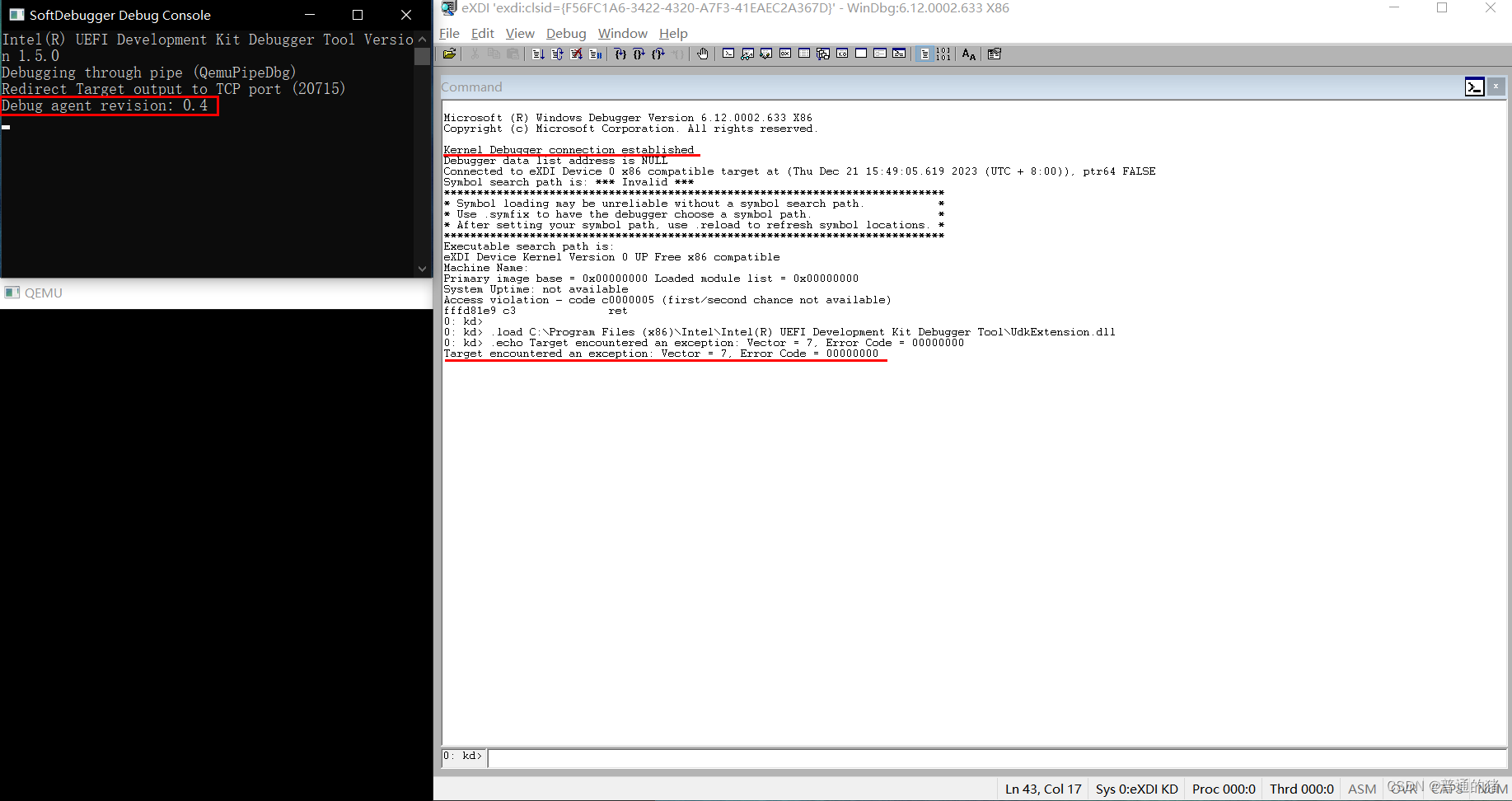The width and height of the screenshot is (1512, 801).
Task: Open the Memory window icon
Action: 804,54
